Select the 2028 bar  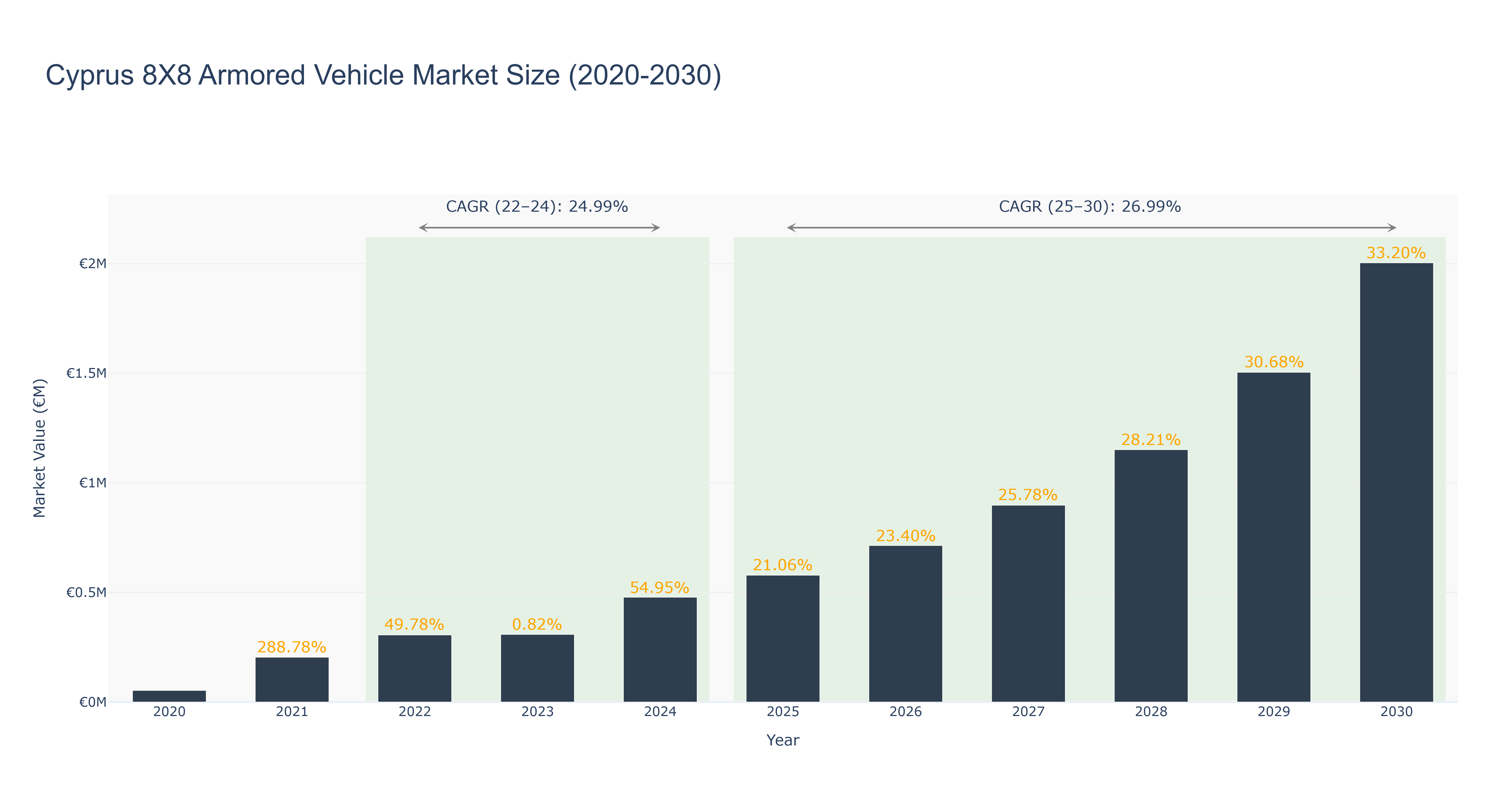coord(1150,576)
